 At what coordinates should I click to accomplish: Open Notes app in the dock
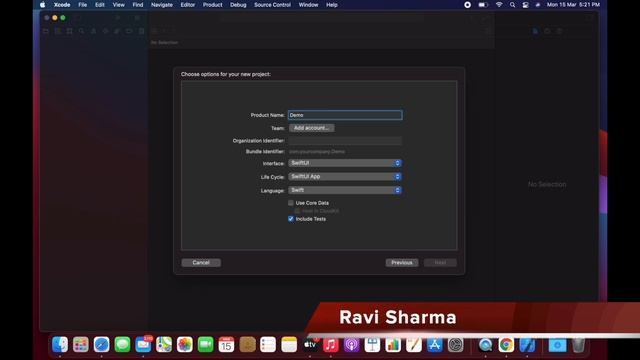tap(289, 344)
